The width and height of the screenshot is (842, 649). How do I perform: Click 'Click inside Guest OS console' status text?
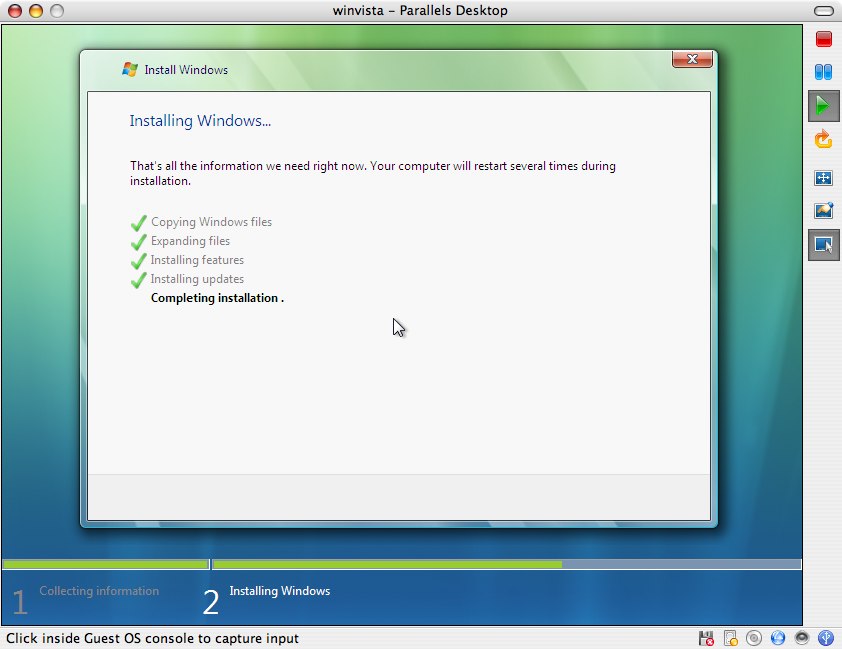coord(153,638)
